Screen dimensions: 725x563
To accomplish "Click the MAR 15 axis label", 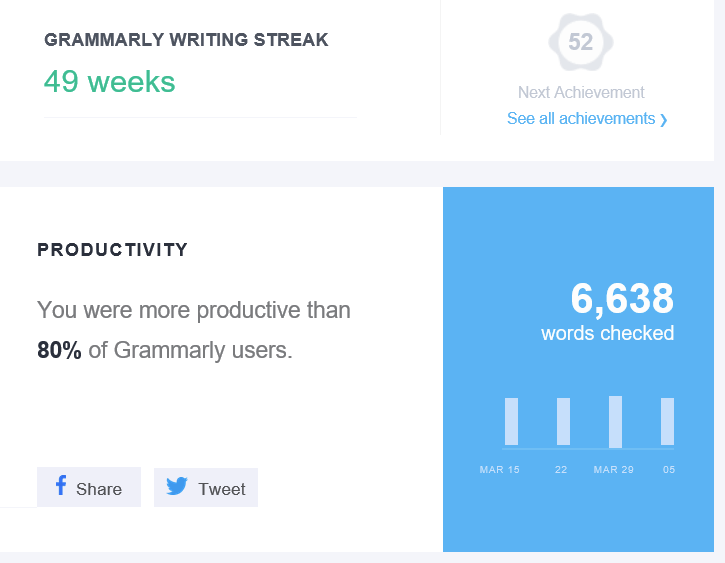I will pyautogui.click(x=499, y=470).
